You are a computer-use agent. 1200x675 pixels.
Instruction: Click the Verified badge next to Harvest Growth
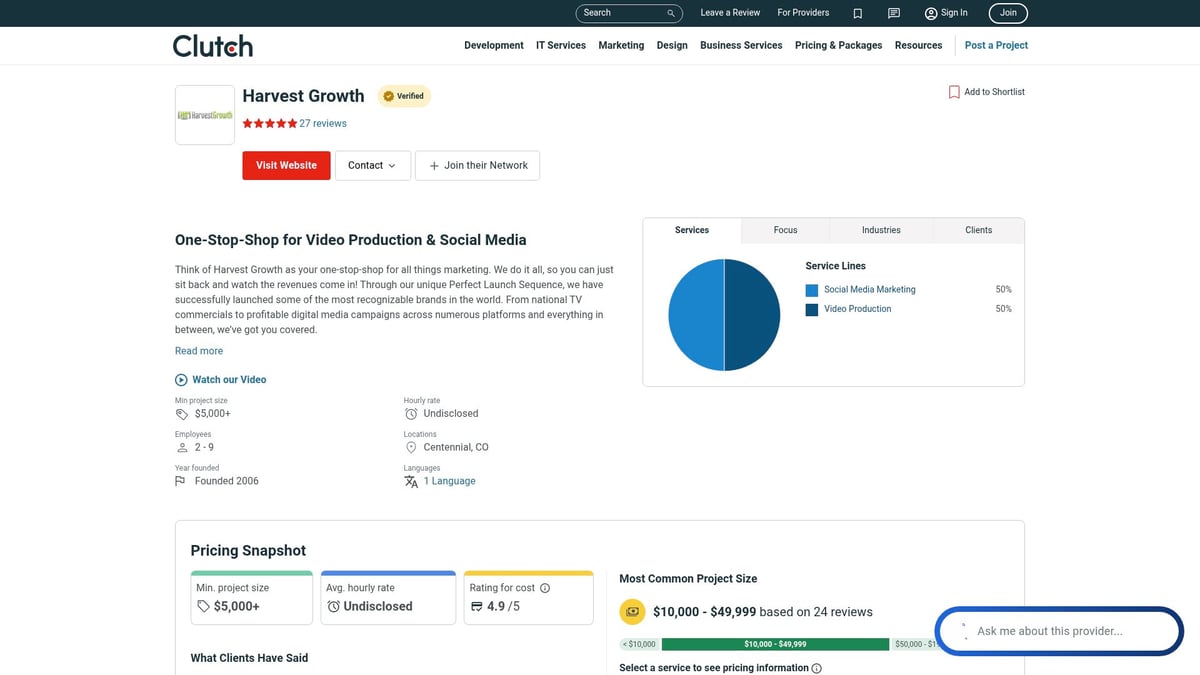pyautogui.click(x=404, y=96)
